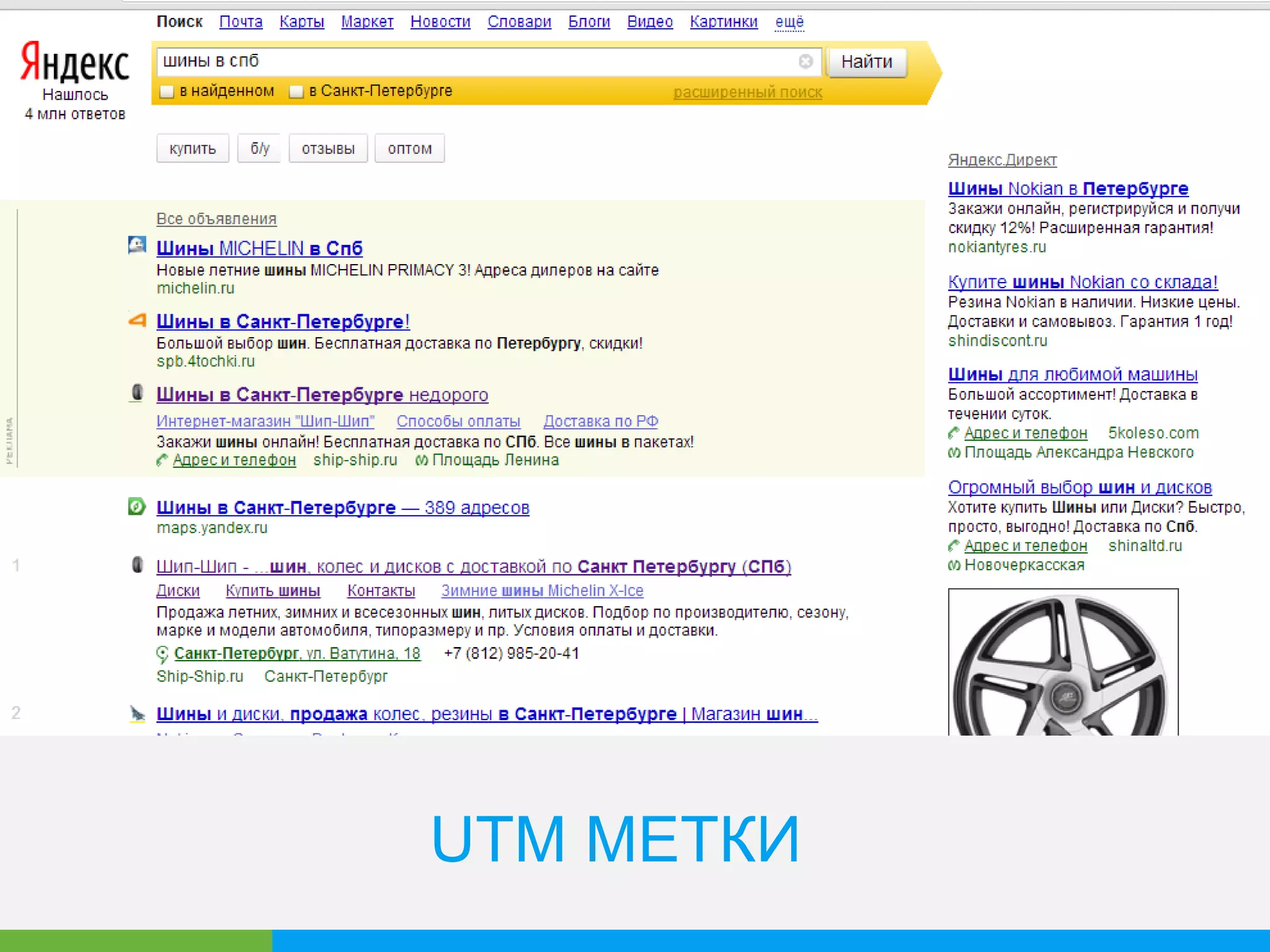
Task: Enable the 'в найденном' checkbox
Action: (167, 92)
